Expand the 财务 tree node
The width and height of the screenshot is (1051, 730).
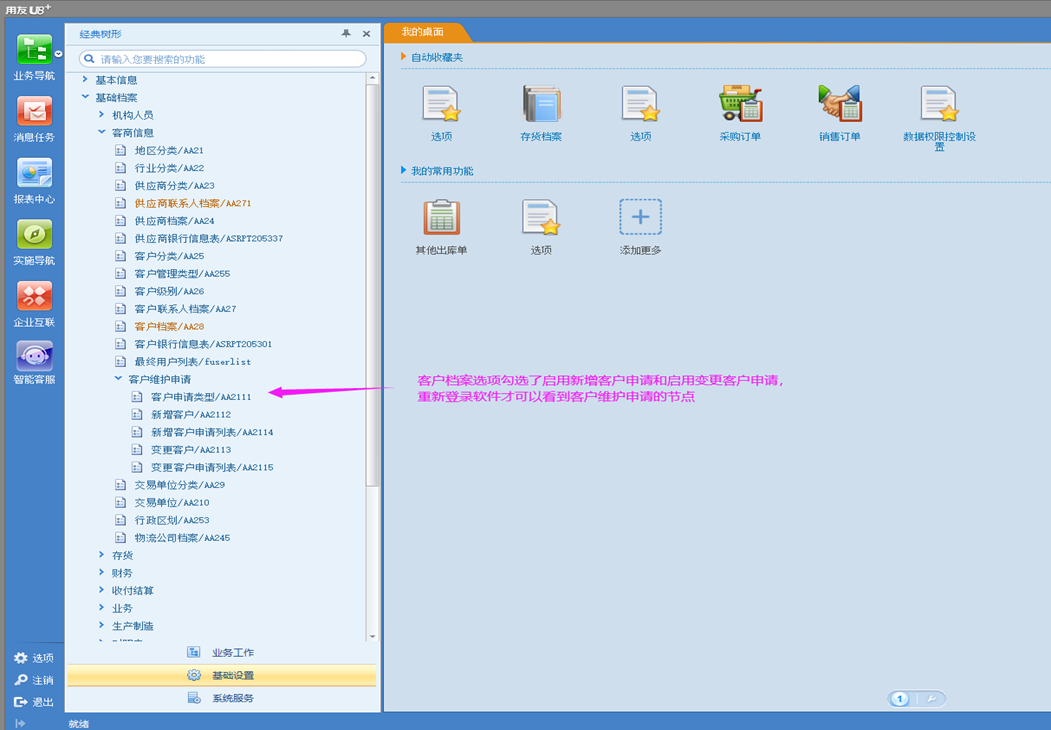[102, 572]
